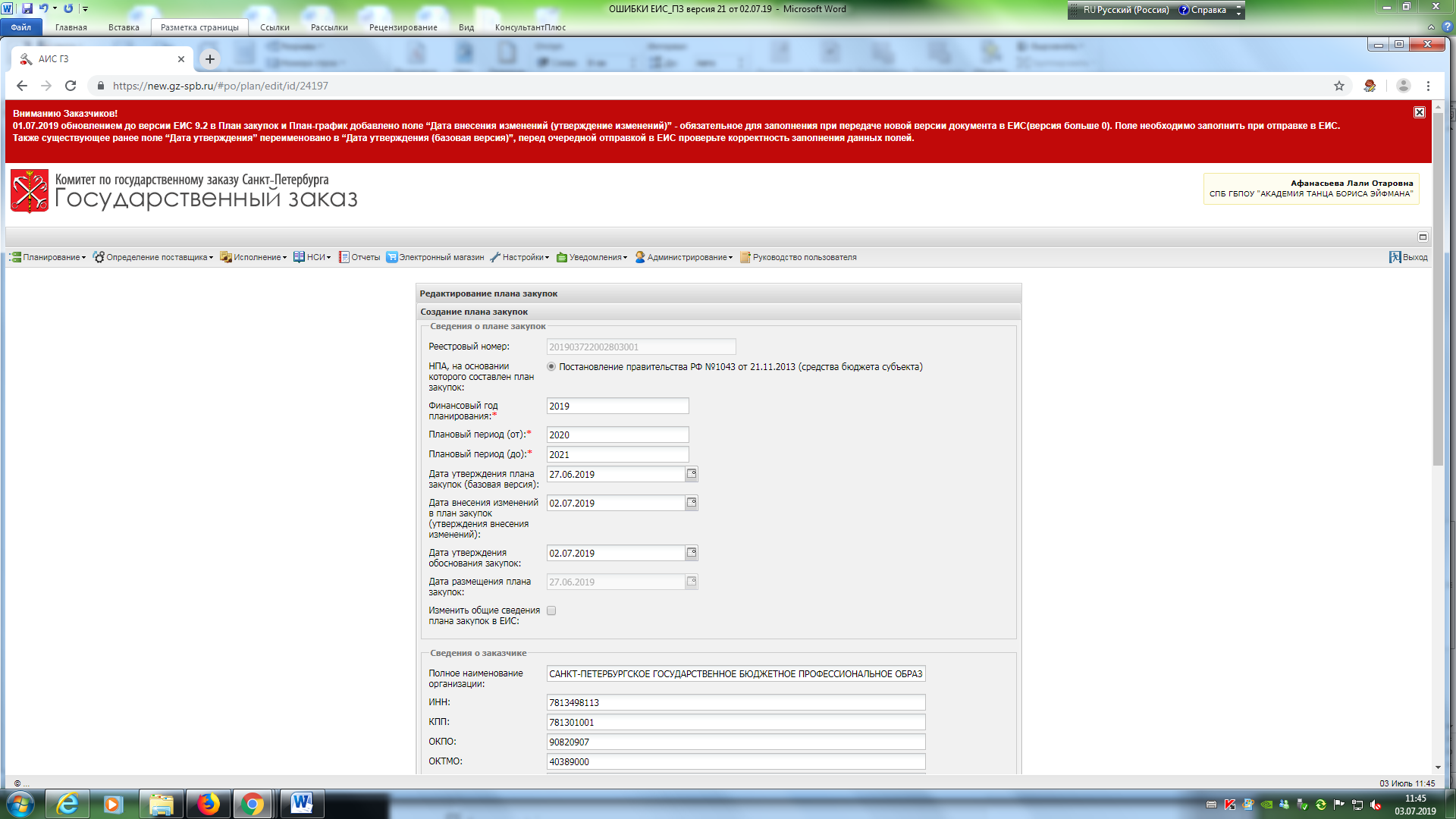This screenshot has height=819, width=1456.
Task: Click the Выход logout link
Action: pyautogui.click(x=1409, y=257)
